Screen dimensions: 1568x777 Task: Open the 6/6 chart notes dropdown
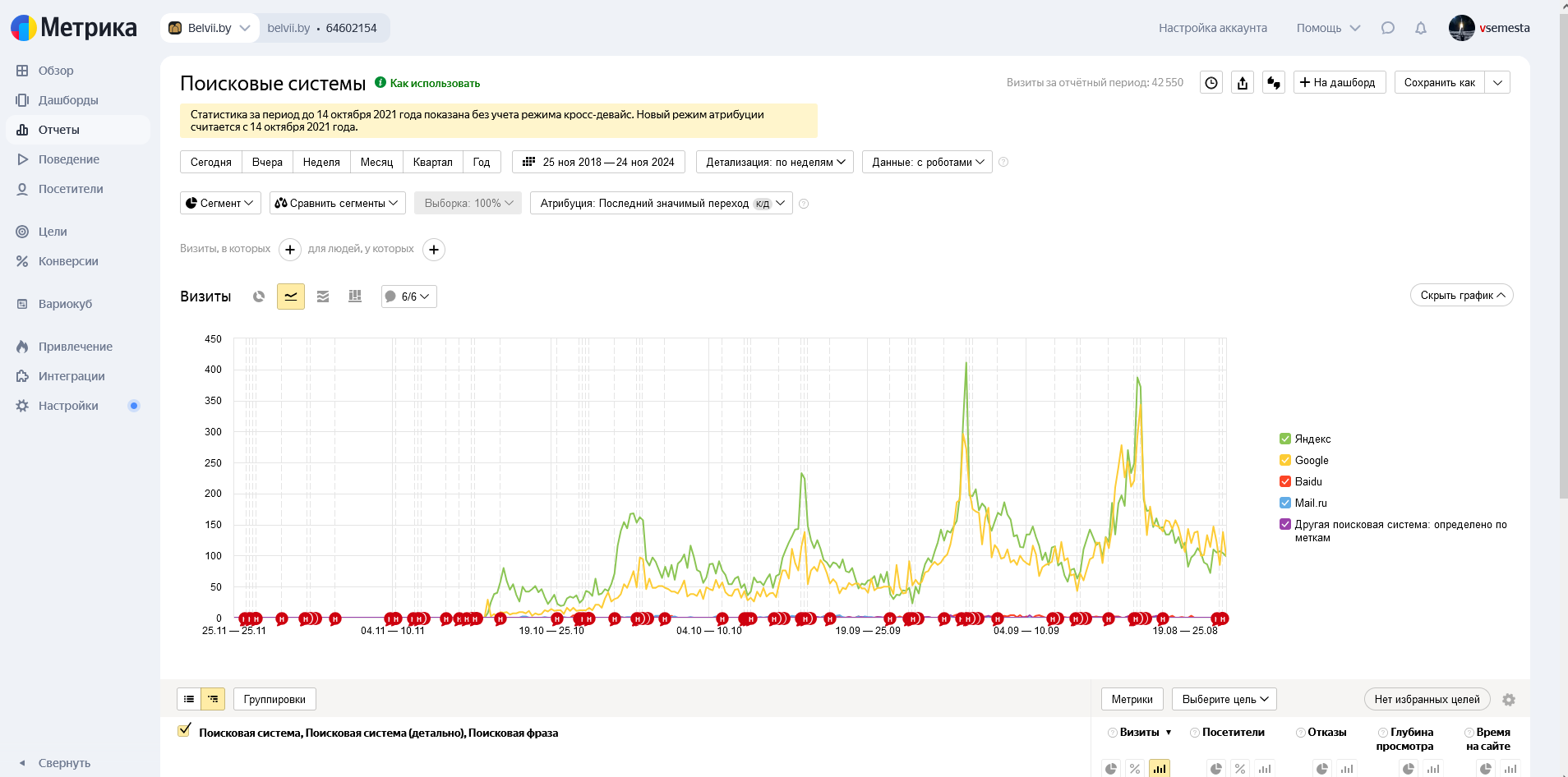point(408,297)
